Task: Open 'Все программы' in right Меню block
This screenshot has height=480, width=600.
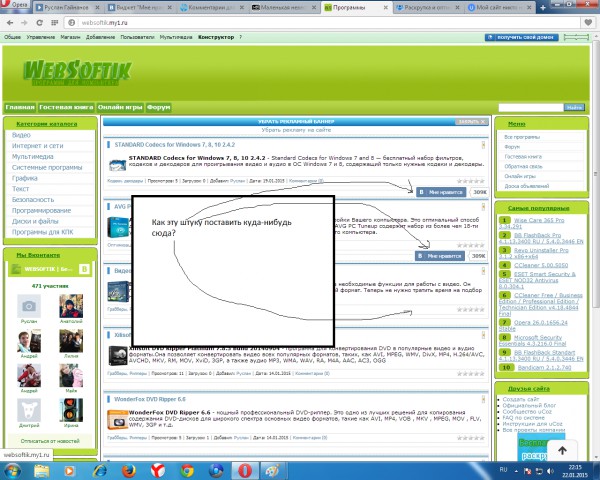Action: (522, 137)
